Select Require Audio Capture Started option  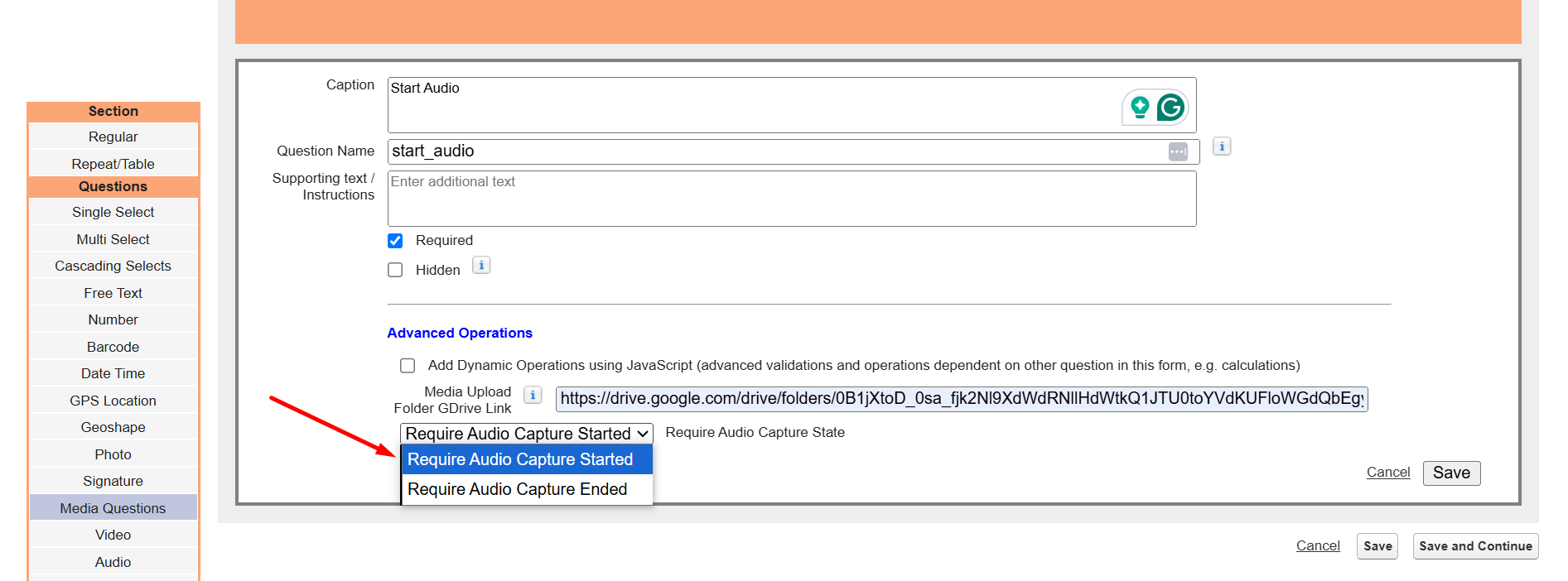527,459
